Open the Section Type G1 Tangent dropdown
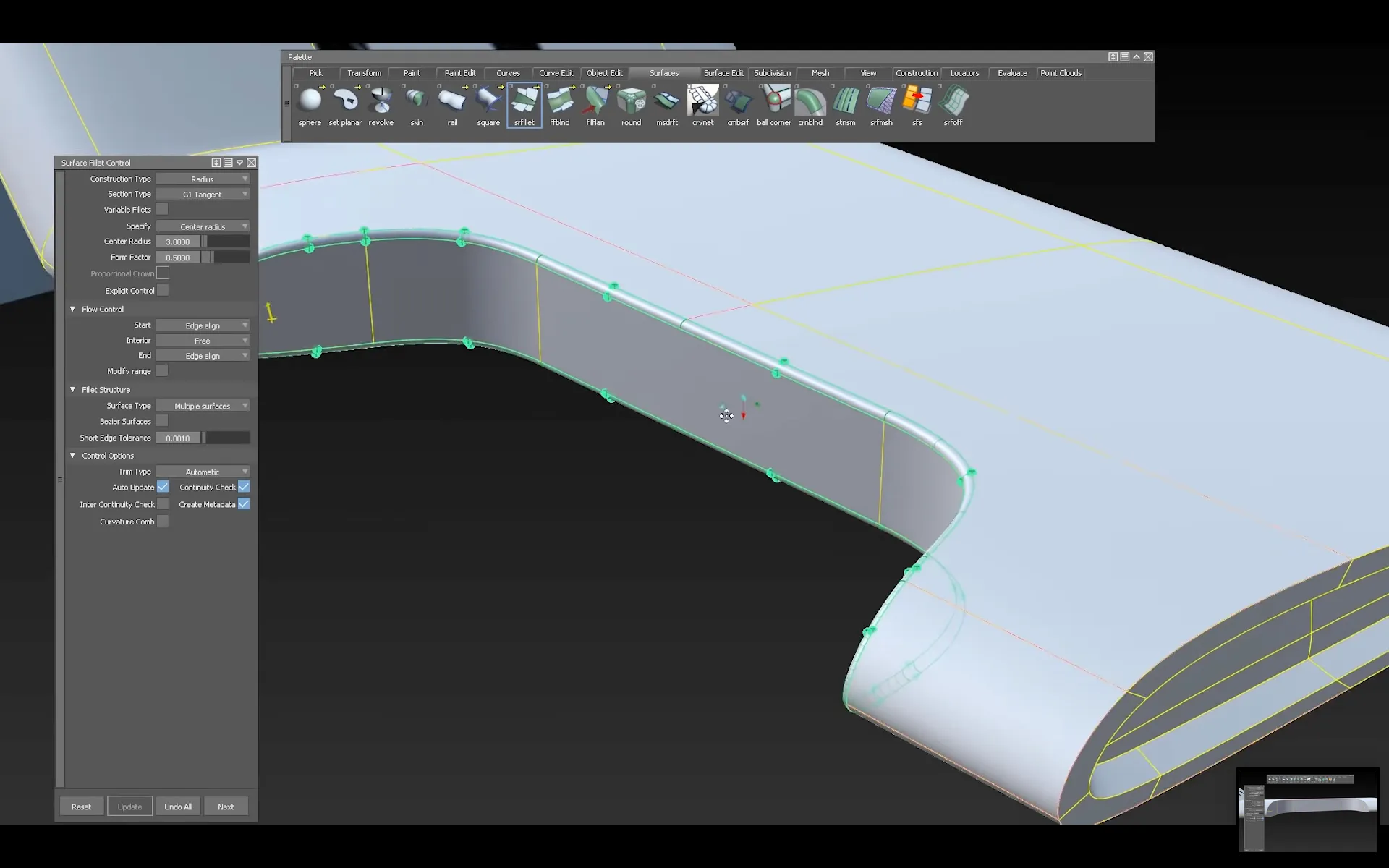1389x868 pixels. click(203, 194)
